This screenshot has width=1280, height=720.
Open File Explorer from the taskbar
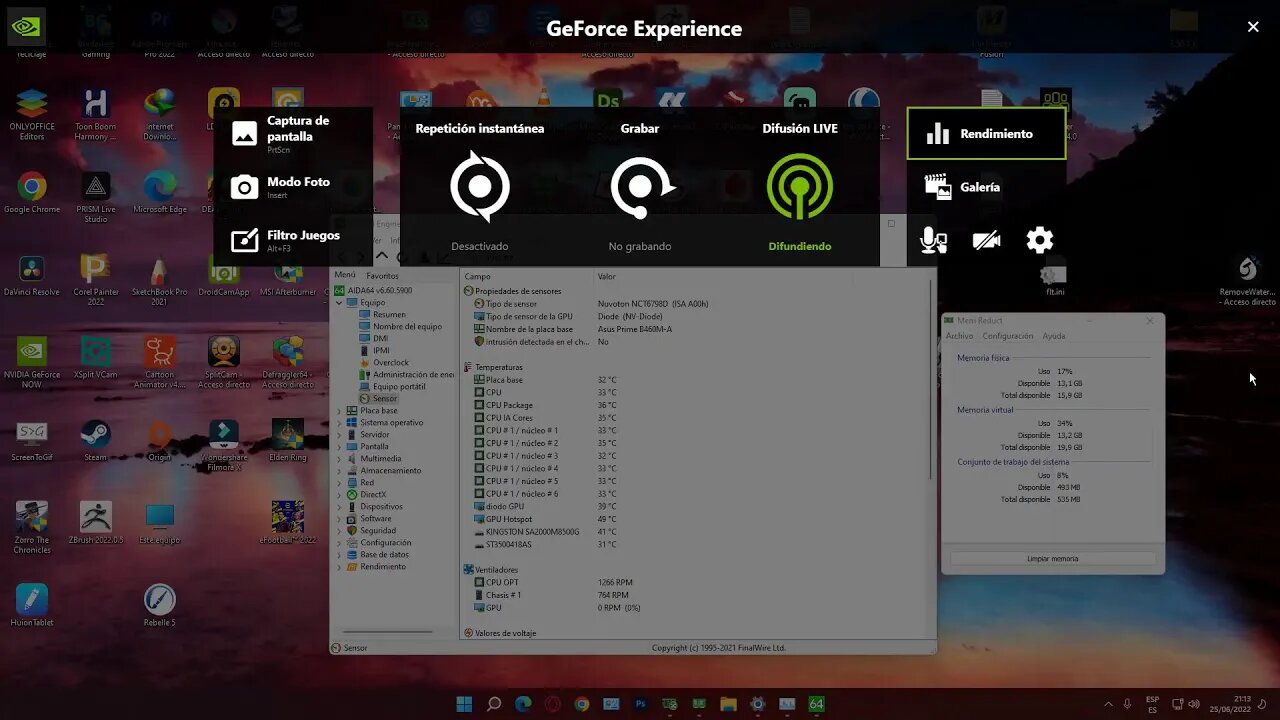(x=728, y=704)
